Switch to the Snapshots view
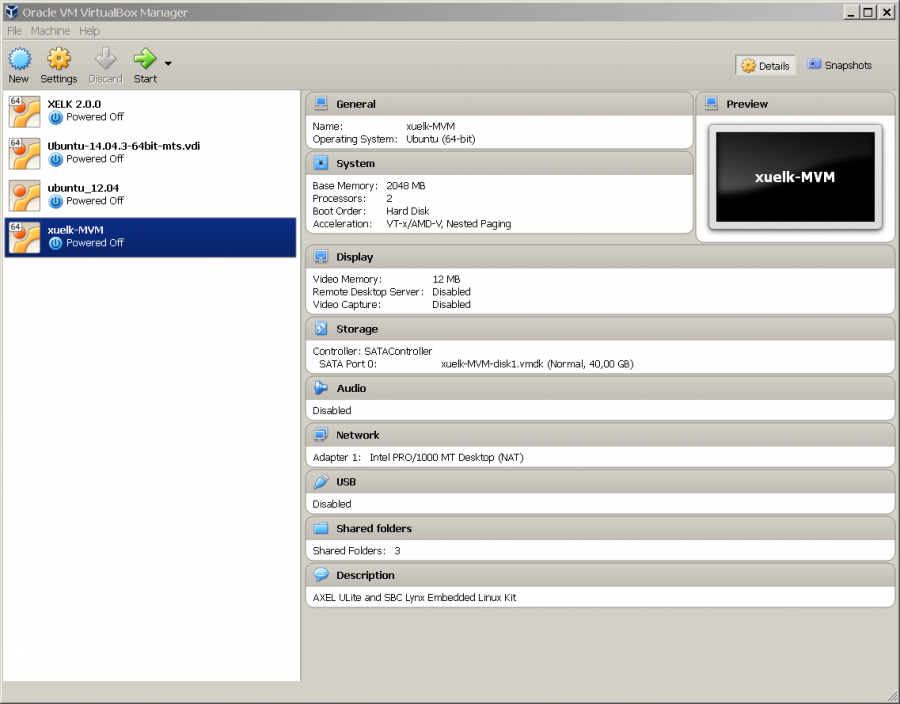The width and height of the screenshot is (900, 704). [x=839, y=65]
